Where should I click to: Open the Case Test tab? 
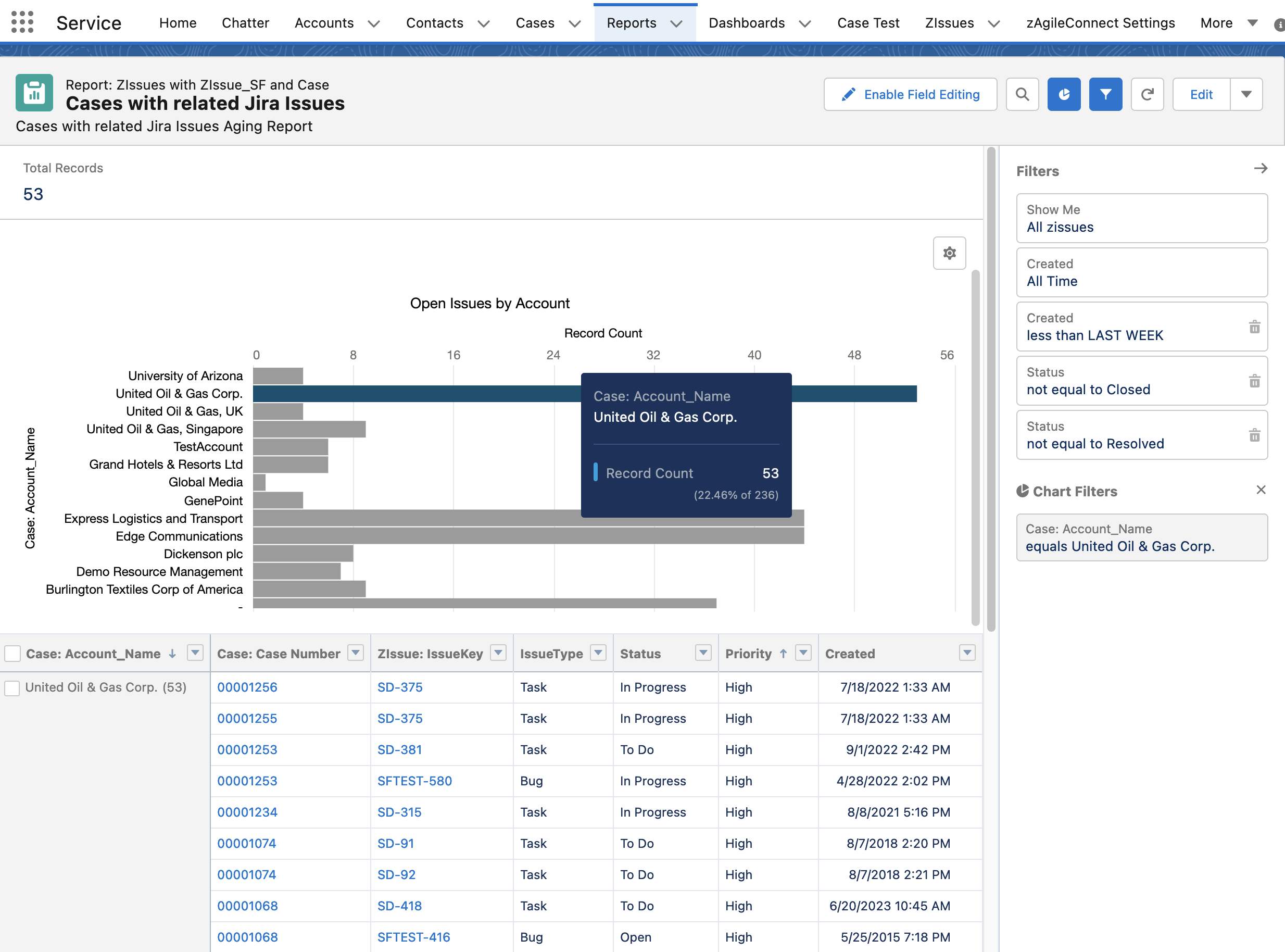pyautogui.click(x=868, y=23)
